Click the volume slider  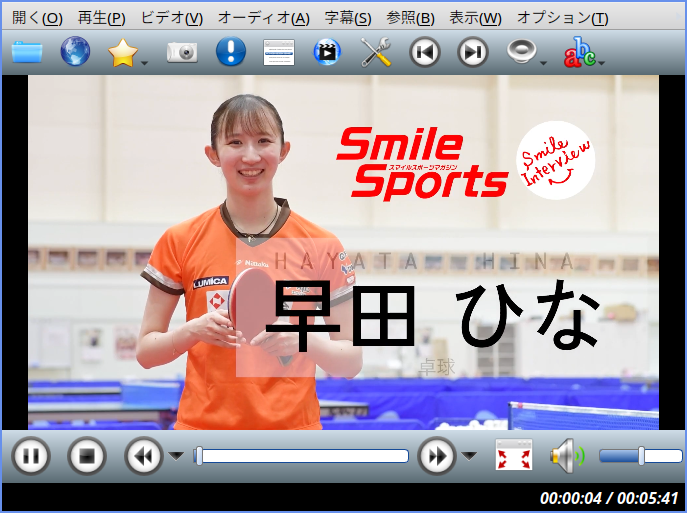(x=641, y=456)
